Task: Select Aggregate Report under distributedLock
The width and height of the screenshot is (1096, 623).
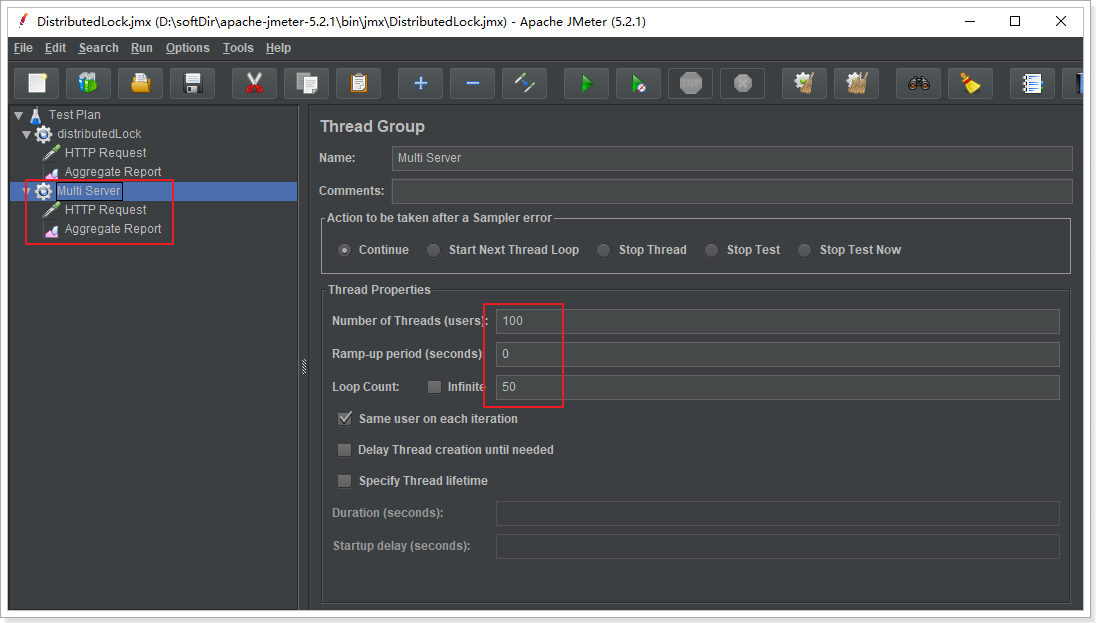Action: 113,172
